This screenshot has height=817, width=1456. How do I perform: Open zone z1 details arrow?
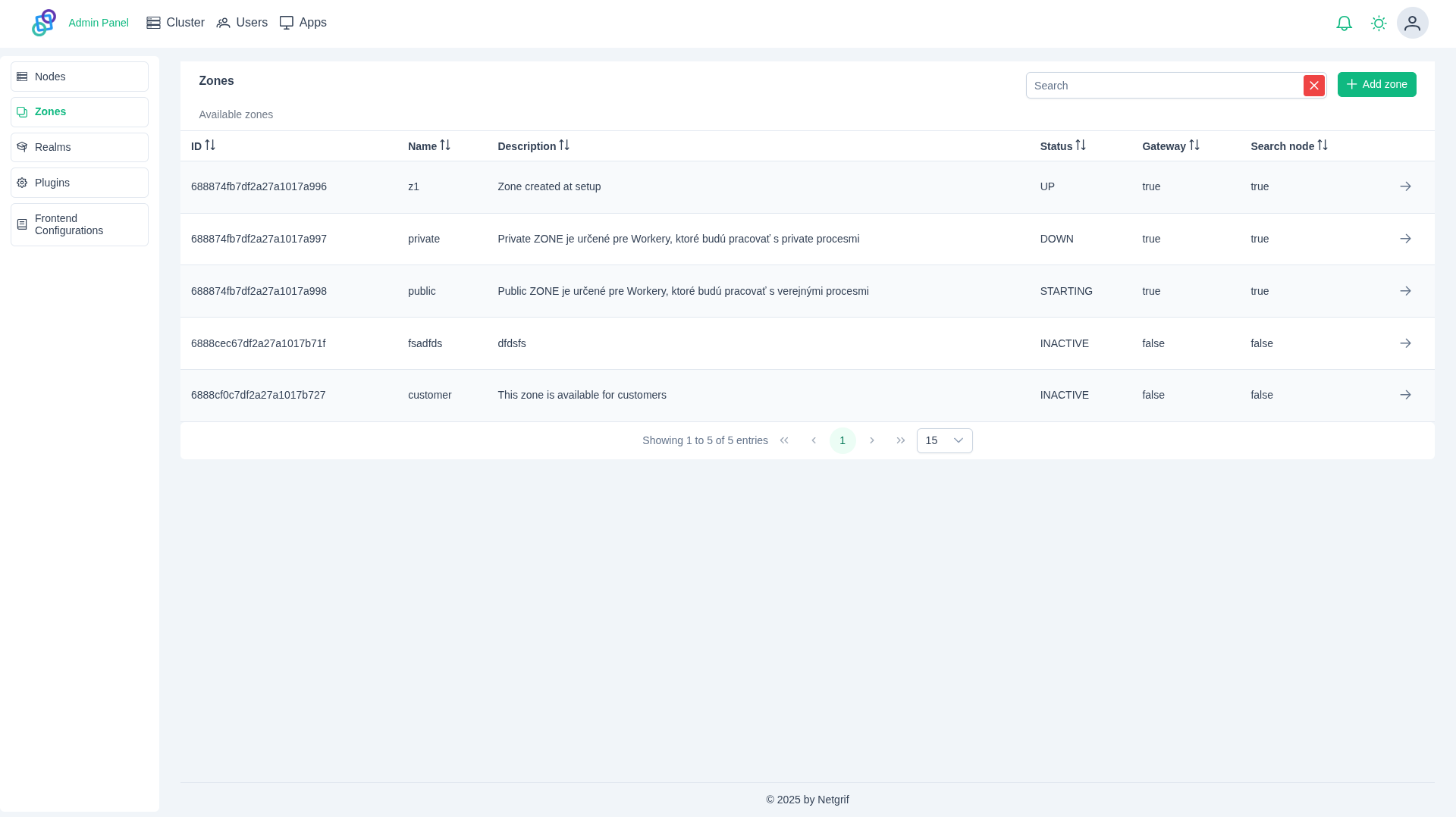(1405, 186)
